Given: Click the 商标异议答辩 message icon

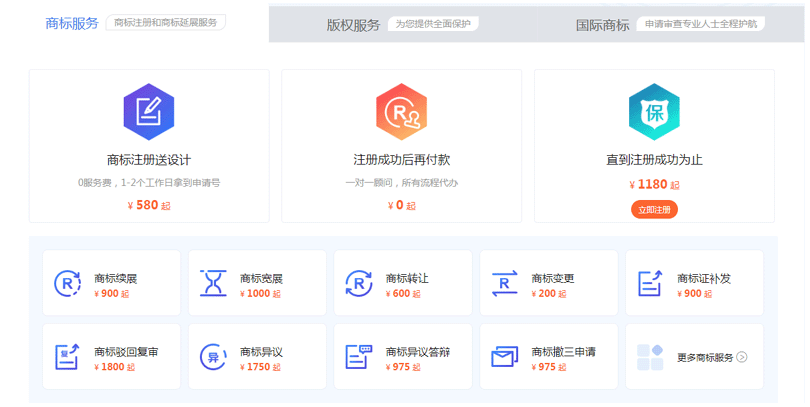Looking at the screenshot, I should (x=359, y=357).
